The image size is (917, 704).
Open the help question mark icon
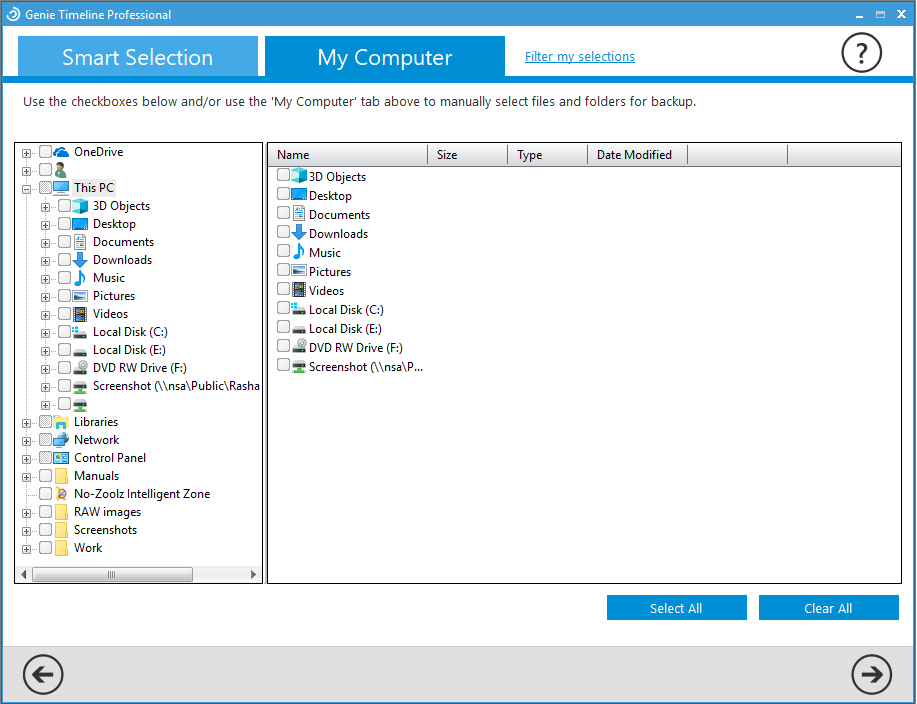pos(861,53)
